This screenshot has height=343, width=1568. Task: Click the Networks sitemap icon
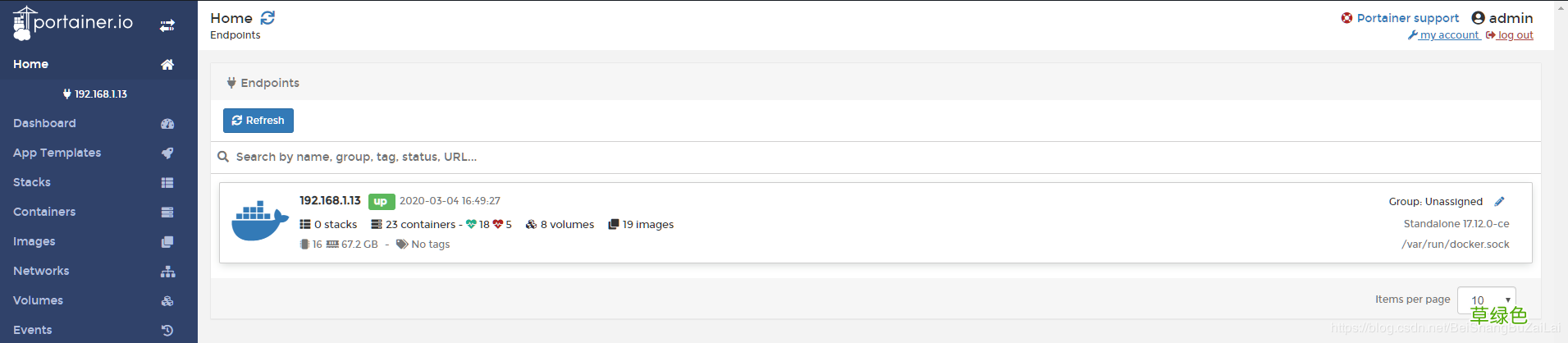(167, 272)
